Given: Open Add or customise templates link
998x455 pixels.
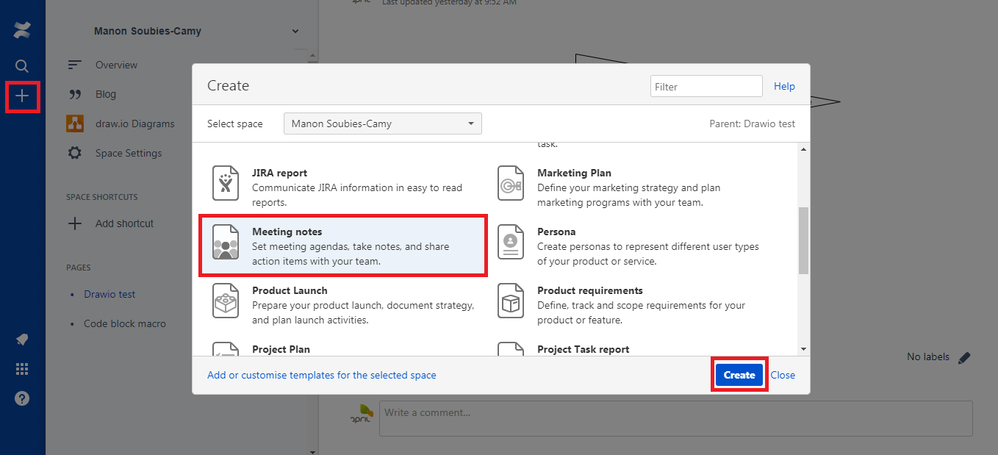Looking at the screenshot, I should click(x=321, y=375).
